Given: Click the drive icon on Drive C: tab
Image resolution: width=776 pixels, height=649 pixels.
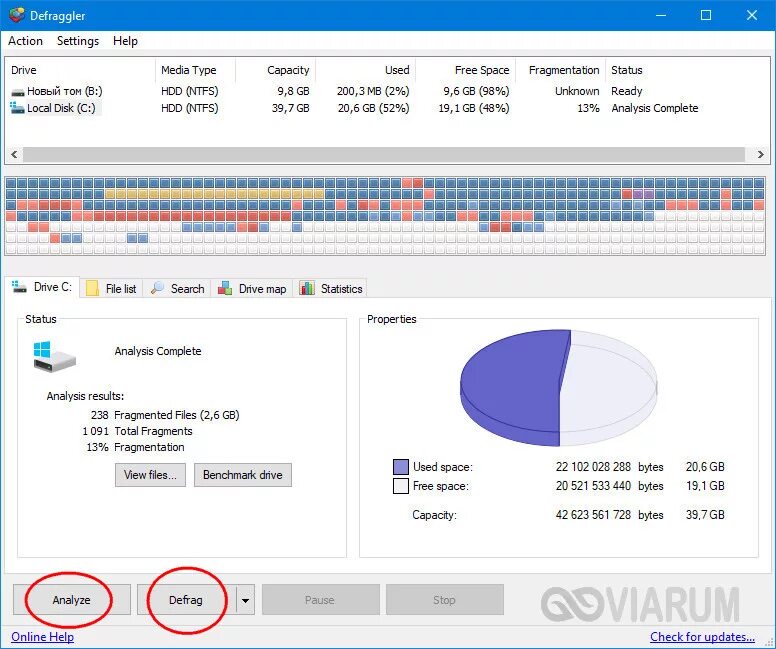Looking at the screenshot, I should [19, 287].
